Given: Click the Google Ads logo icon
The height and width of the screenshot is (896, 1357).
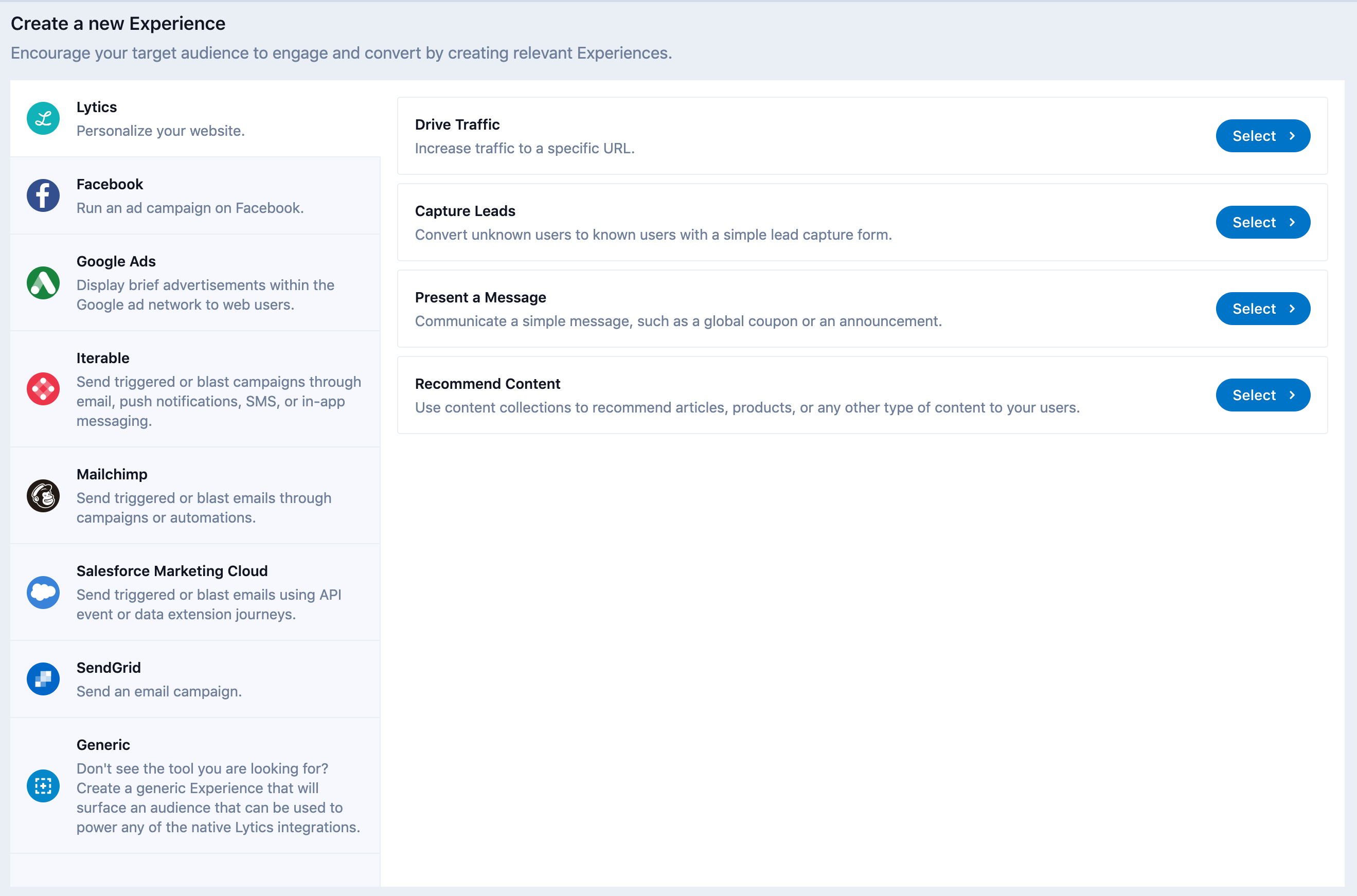Looking at the screenshot, I should (x=43, y=282).
